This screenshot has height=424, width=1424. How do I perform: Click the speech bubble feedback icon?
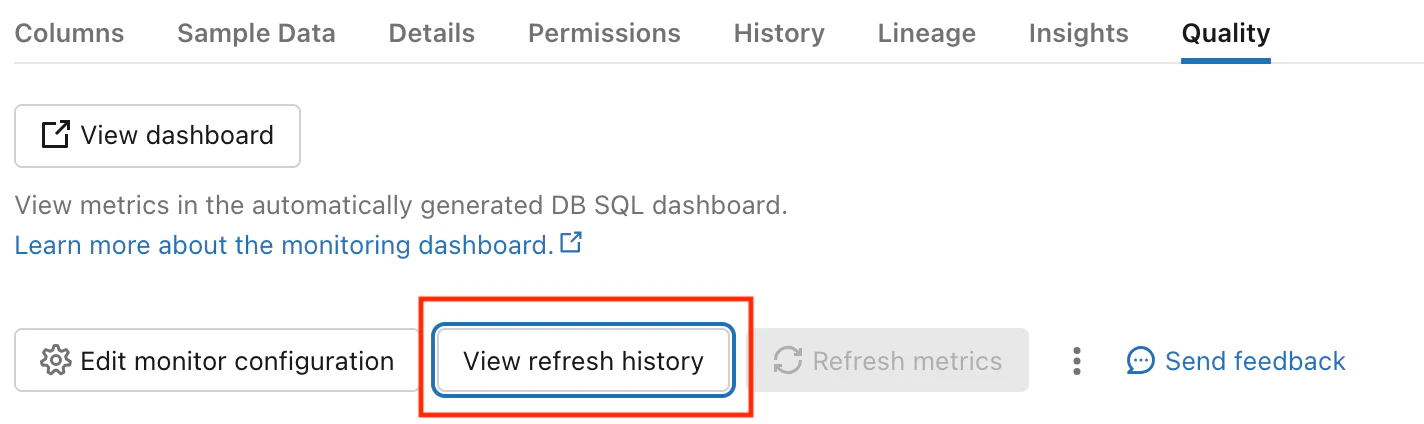click(x=1141, y=361)
